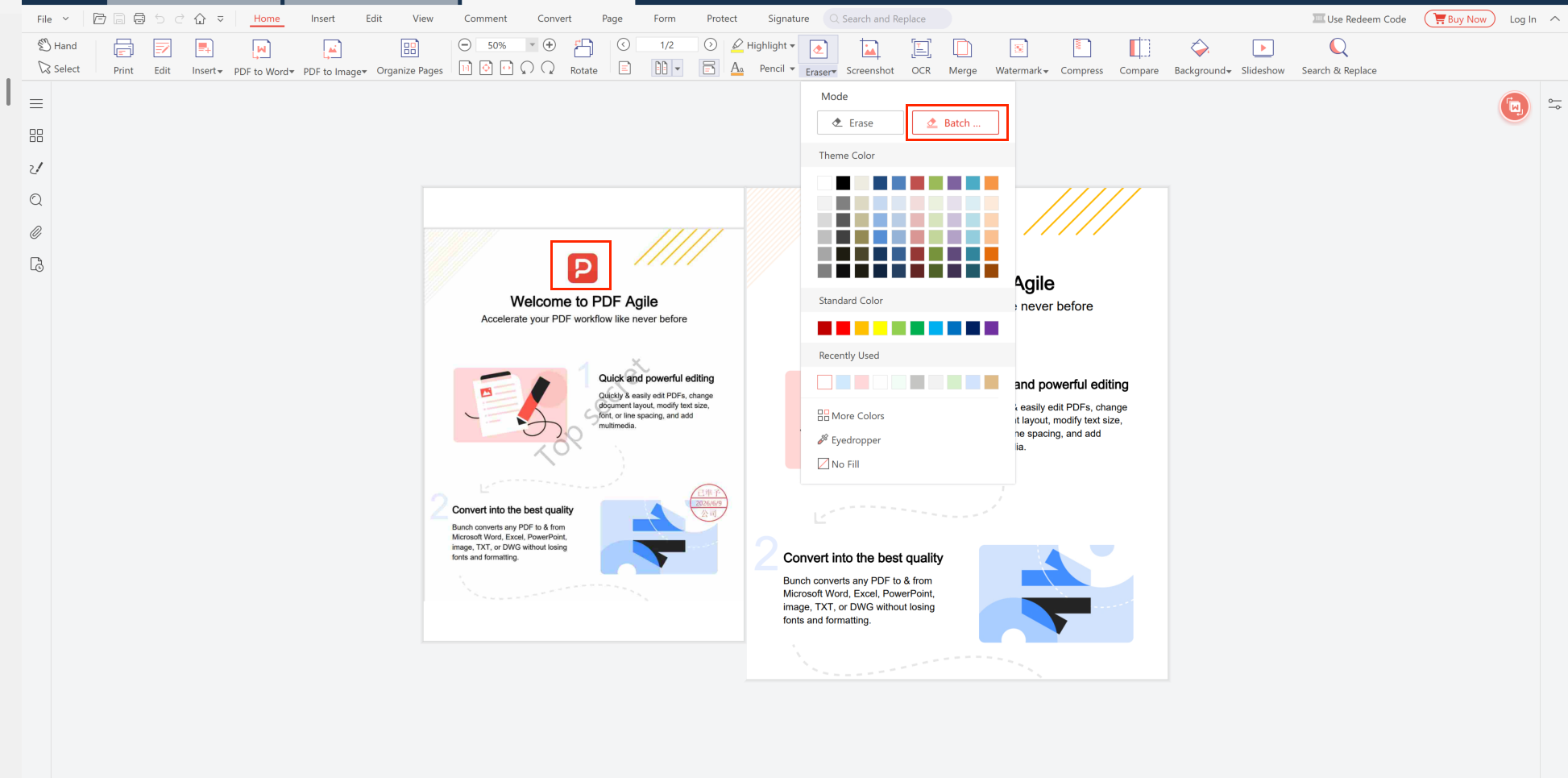The image size is (1568, 778).
Task: Go to the next page arrow
Action: [x=711, y=45]
